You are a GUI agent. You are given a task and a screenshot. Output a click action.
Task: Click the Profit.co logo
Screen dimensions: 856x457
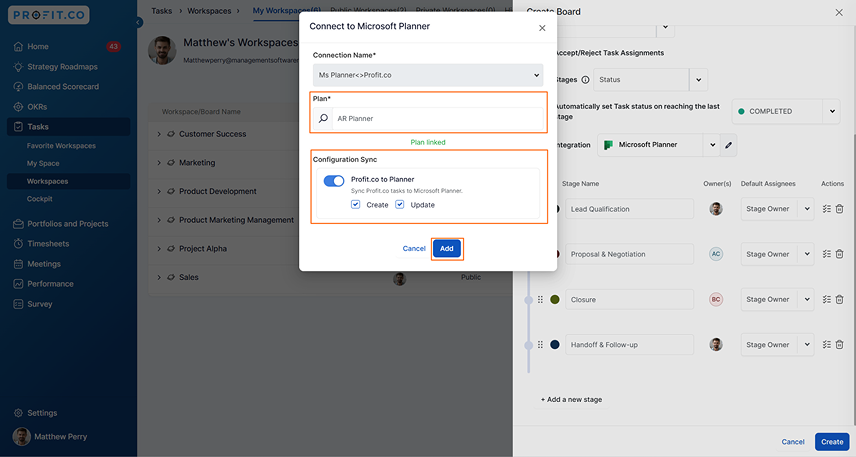coord(49,15)
